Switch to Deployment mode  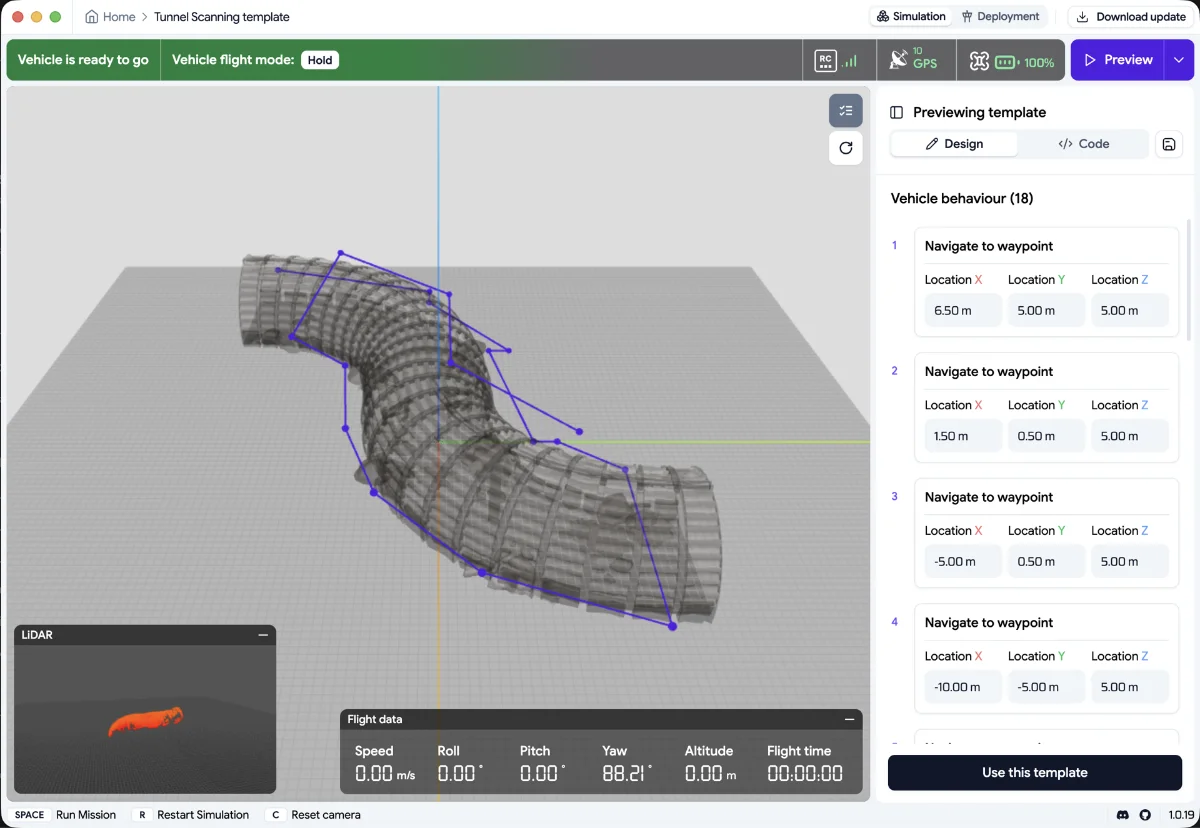[1000, 17]
